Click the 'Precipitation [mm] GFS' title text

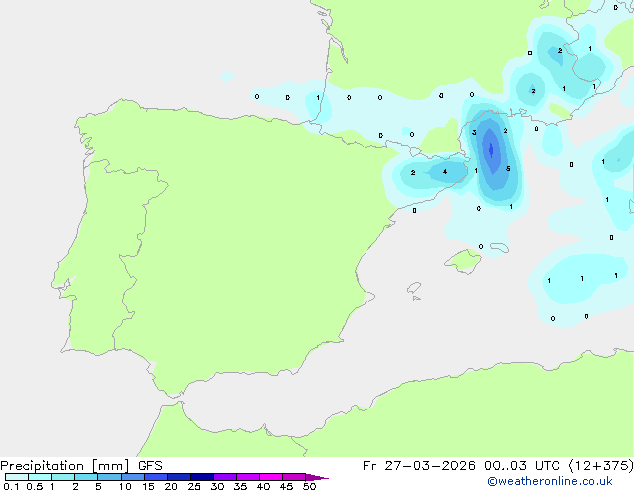pos(81,466)
